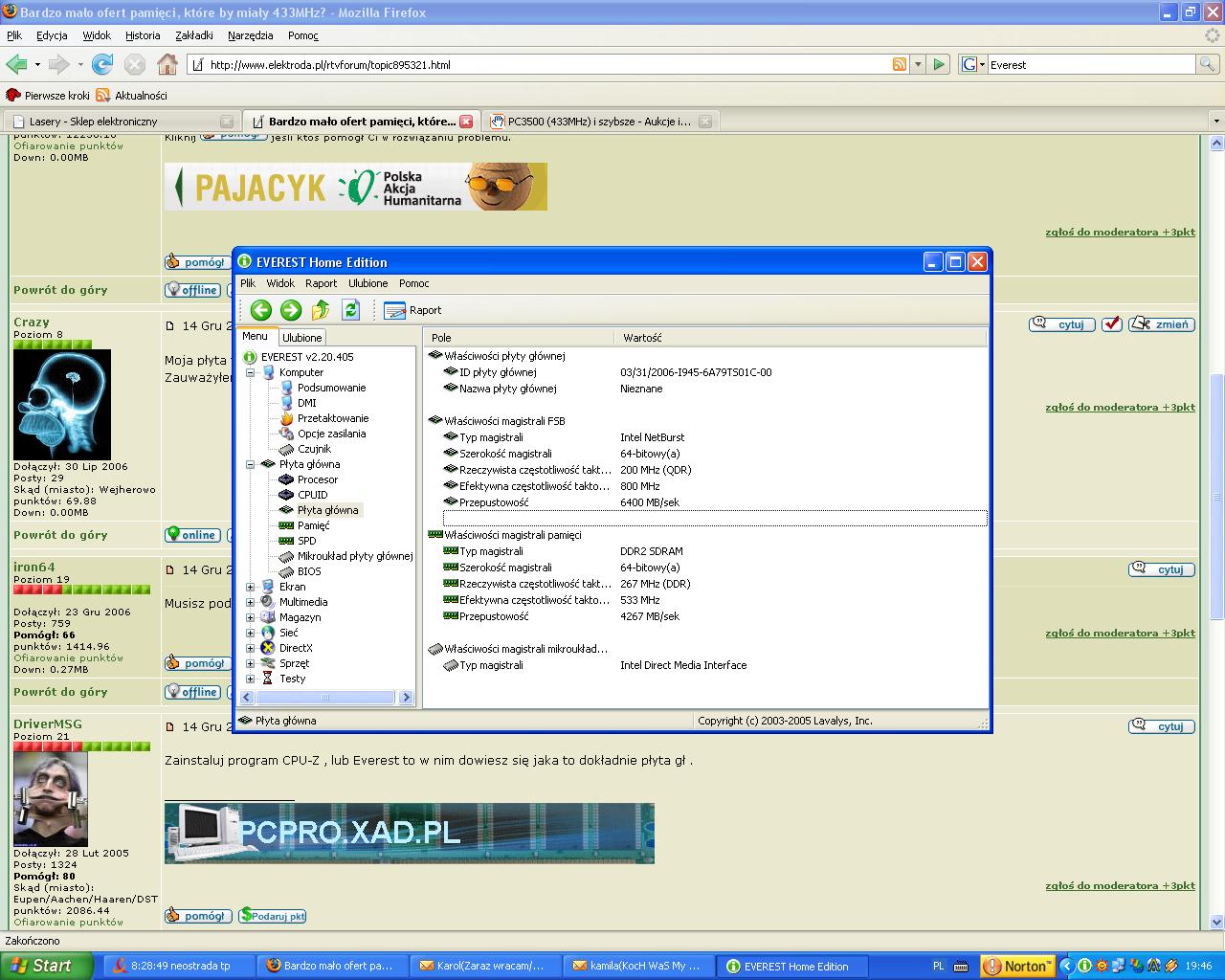Viewport: 1225px width, 980px height.
Task: Switch to the 'Lasery - Sklep elektroniczny' tab
Action: pyautogui.click(x=121, y=122)
